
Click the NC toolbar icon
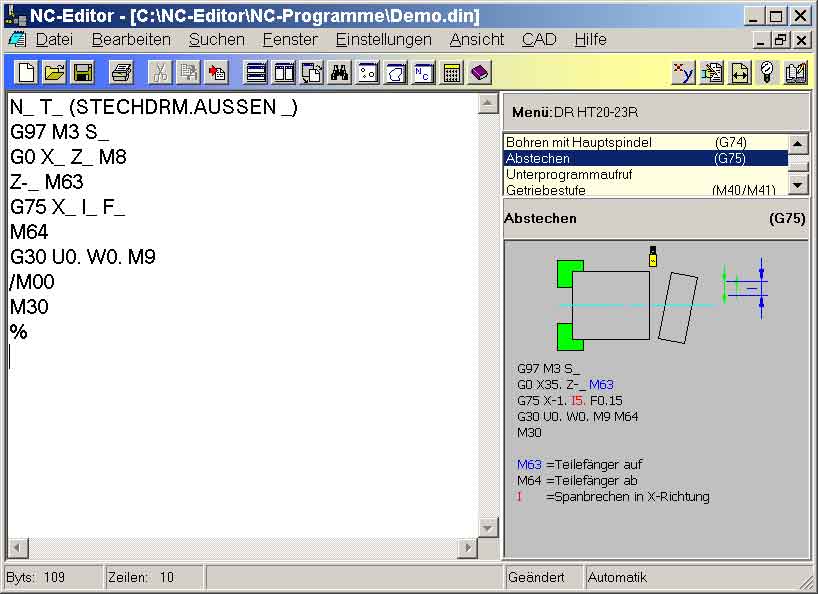[424, 72]
